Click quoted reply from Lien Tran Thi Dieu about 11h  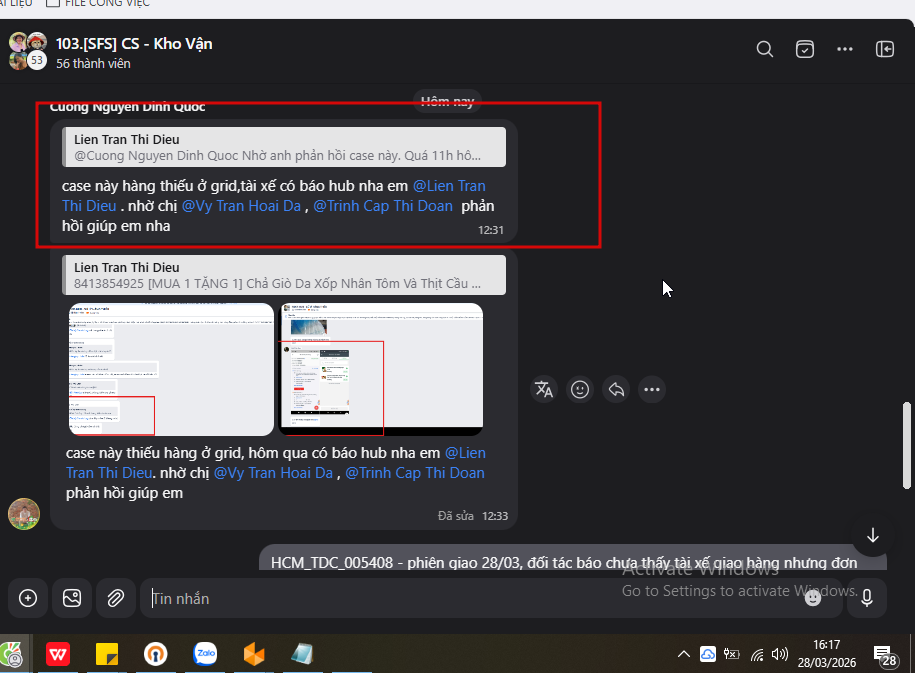pyautogui.click(x=284, y=147)
